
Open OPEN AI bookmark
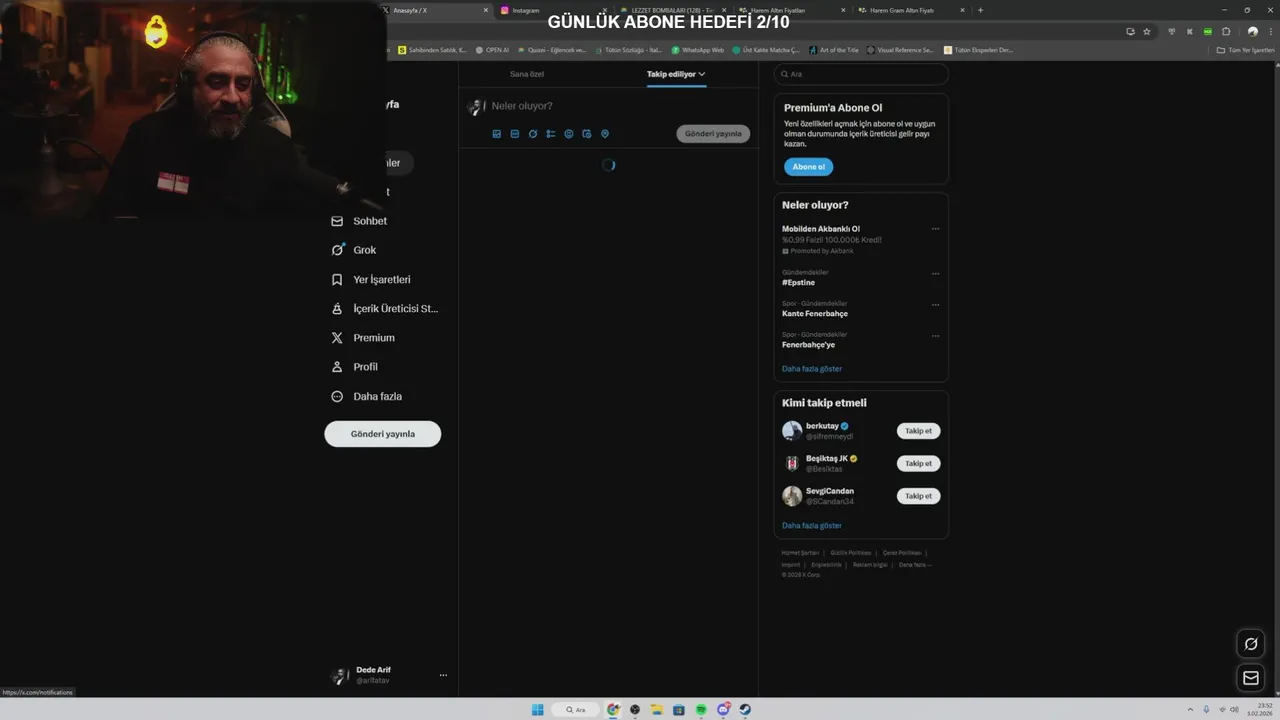pyautogui.click(x=492, y=50)
